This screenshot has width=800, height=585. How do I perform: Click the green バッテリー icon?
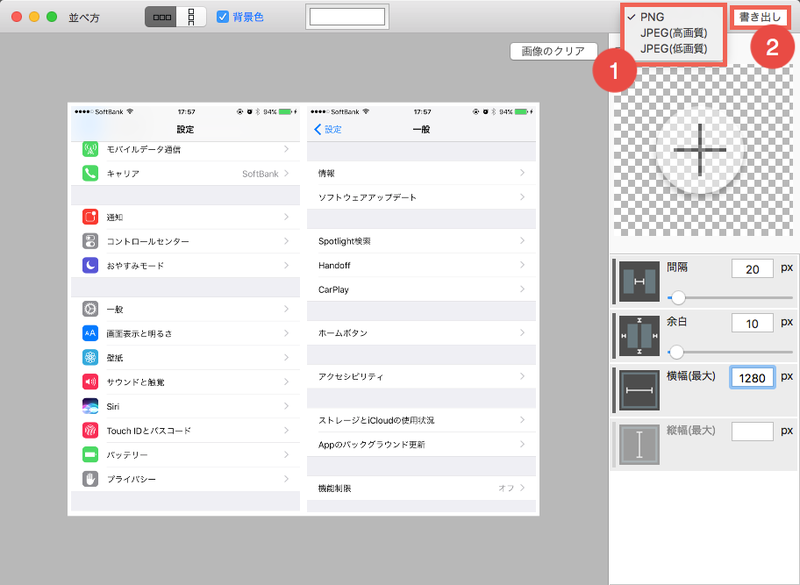(x=90, y=454)
